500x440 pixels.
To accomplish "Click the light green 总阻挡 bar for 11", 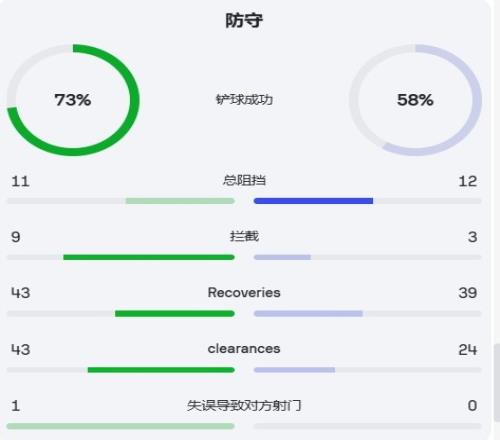I will [x=180, y=201].
